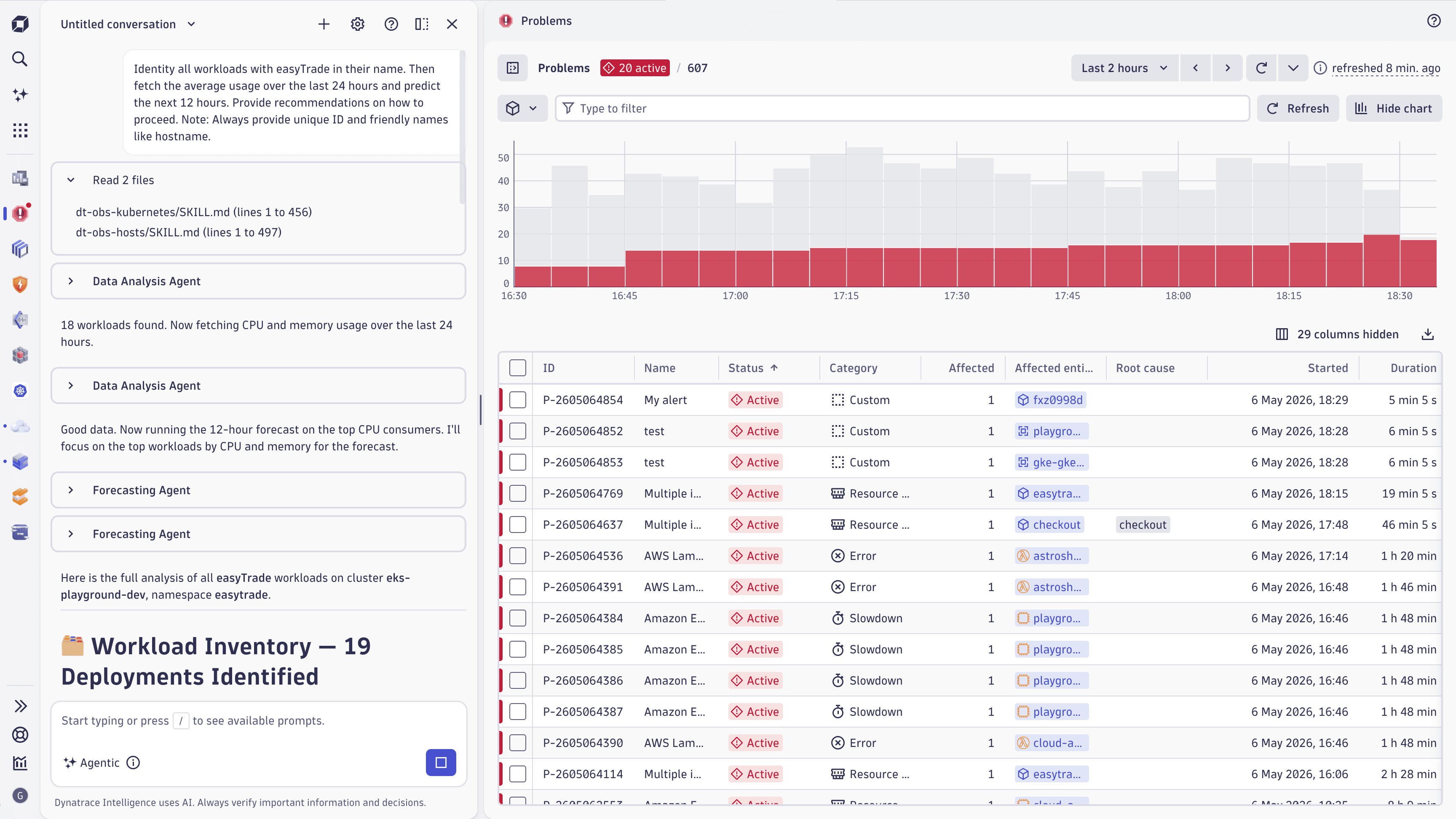This screenshot has width=1456, height=819.
Task: Expand the first Data Analysis Agent
Action: coord(258,281)
